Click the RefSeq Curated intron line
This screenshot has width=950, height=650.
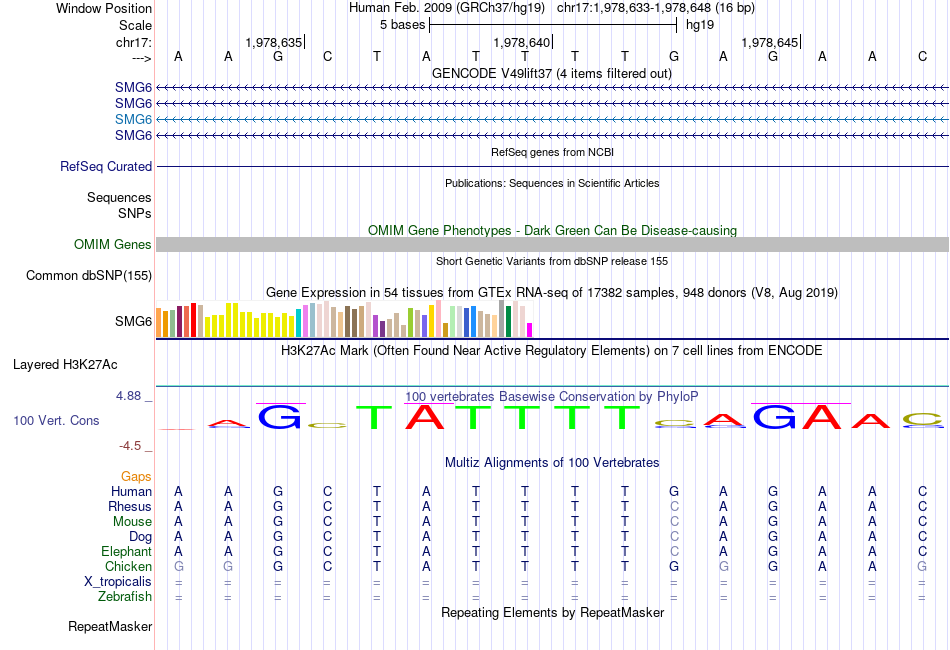(x=552, y=167)
